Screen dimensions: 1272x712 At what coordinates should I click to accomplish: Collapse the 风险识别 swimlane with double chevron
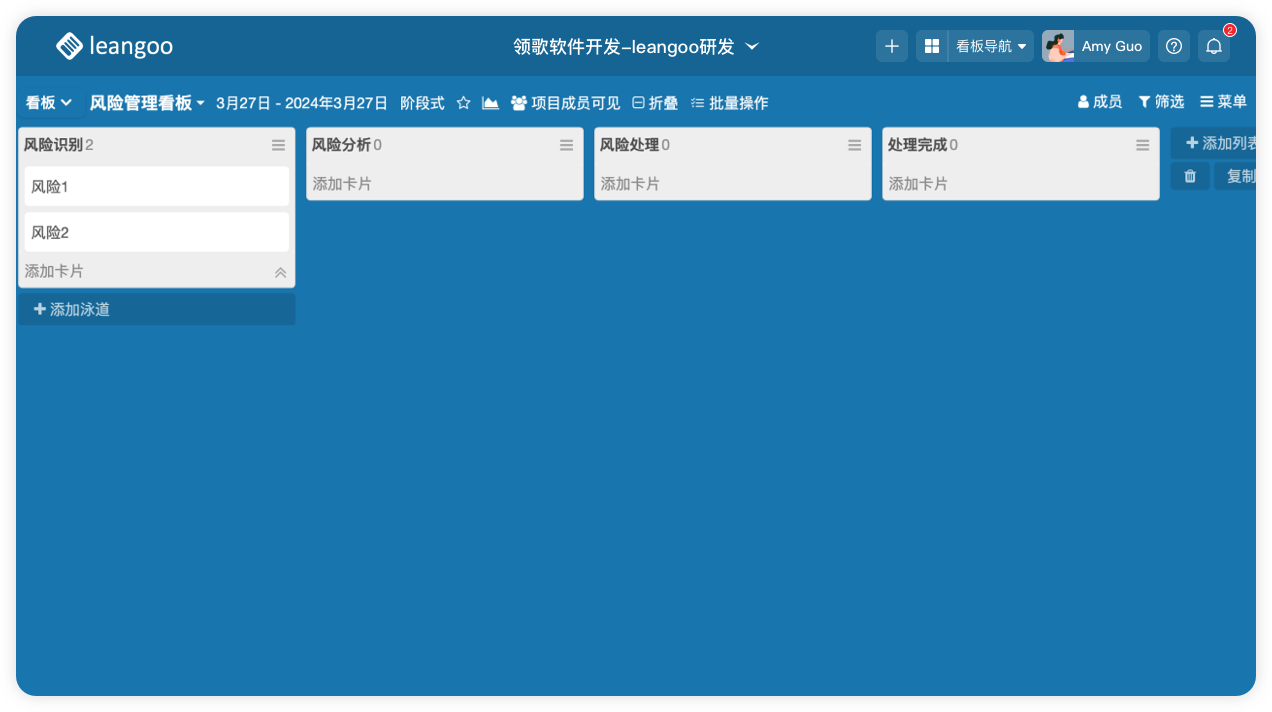pyautogui.click(x=280, y=272)
